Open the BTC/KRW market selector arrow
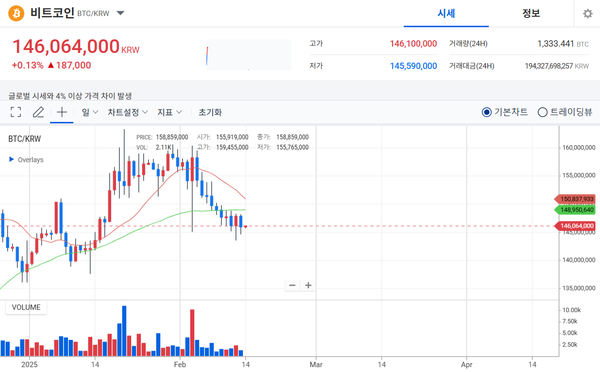Screen dimensions: 600x372 pos(120,13)
